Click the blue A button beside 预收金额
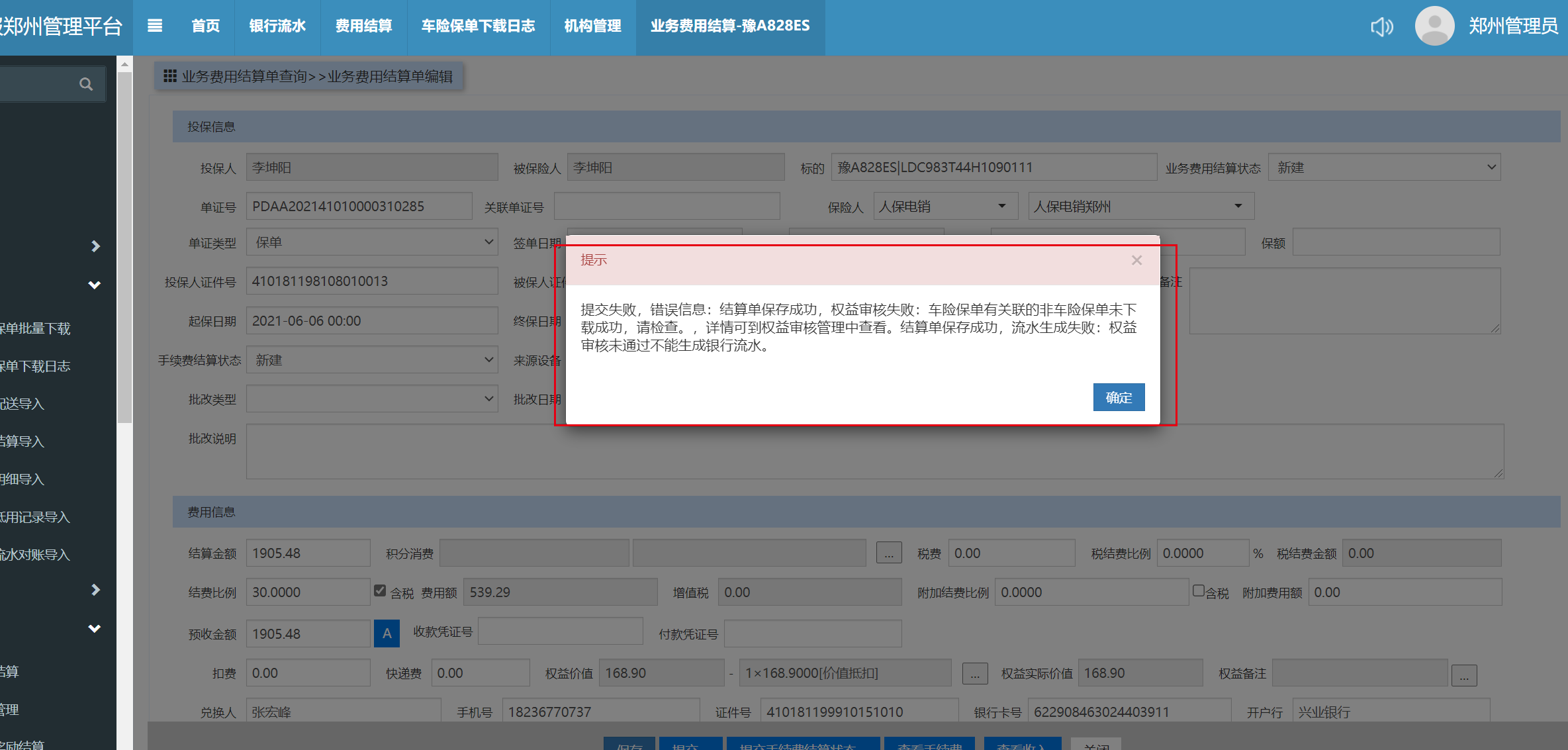Viewport: 1568px width, 750px height. pyautogui.click(x=387, y=633)
